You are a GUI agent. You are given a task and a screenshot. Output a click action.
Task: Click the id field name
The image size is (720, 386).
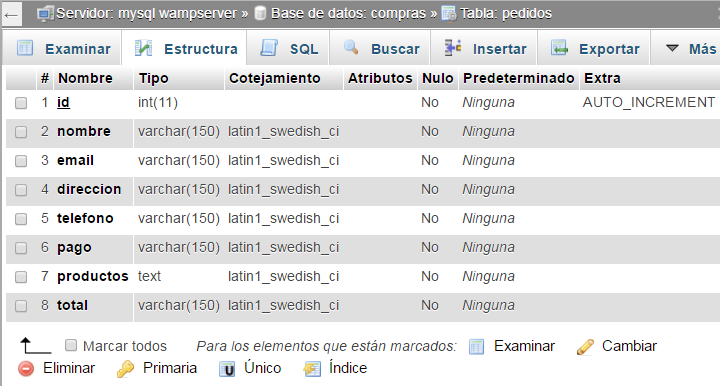point(63,102)
